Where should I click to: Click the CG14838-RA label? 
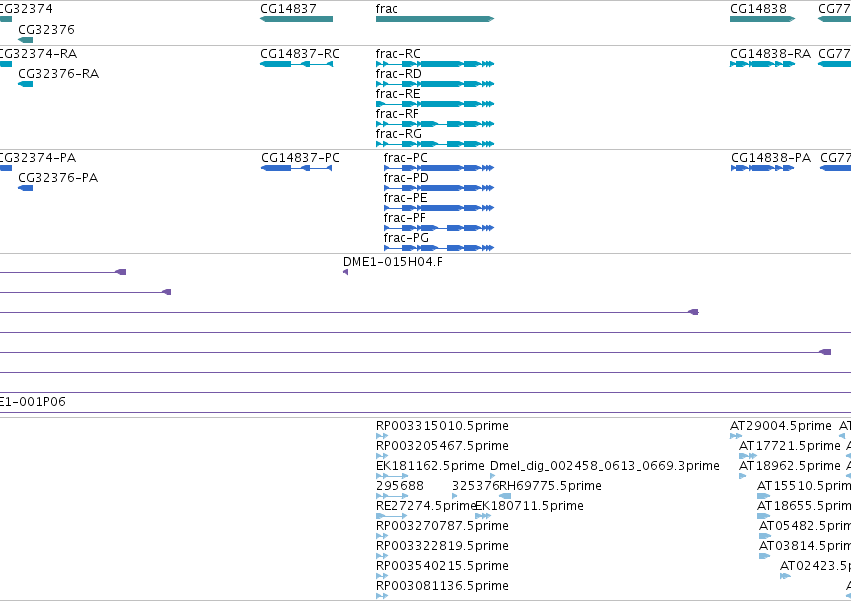[x=770, y=54]
